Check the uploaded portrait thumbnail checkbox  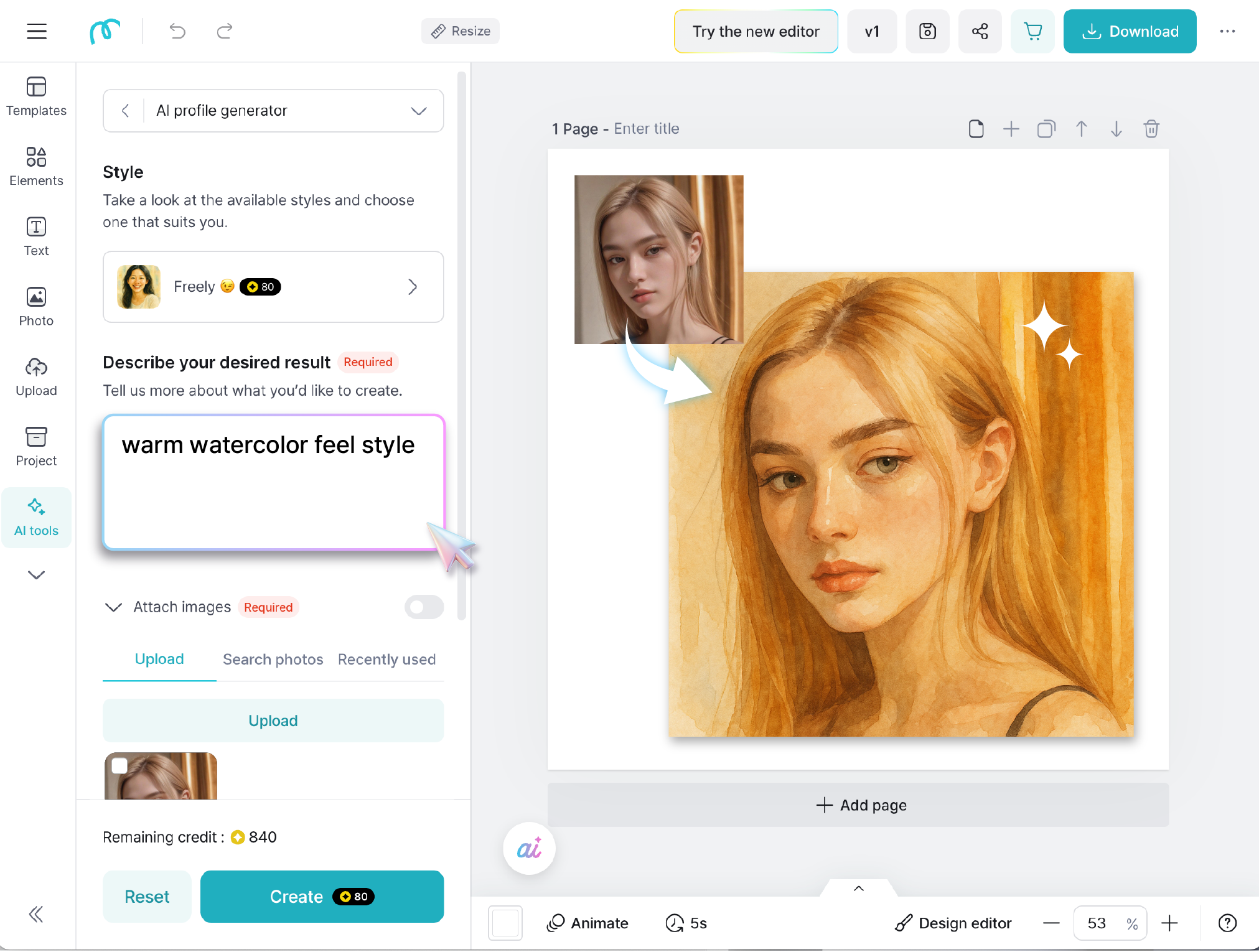tap(119, 767)
